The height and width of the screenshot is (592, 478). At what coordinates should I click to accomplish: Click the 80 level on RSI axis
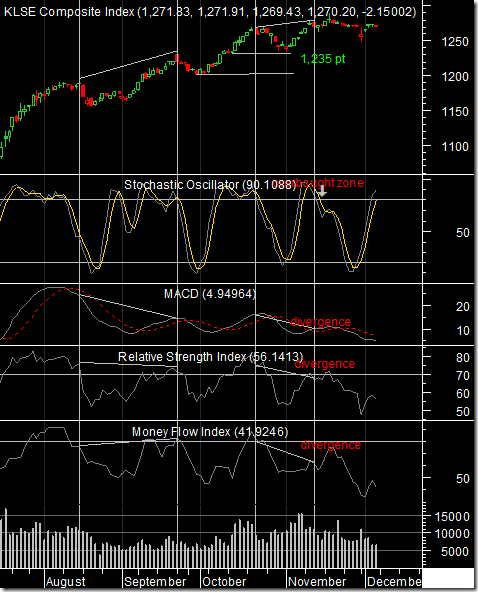tap(463, 358)
